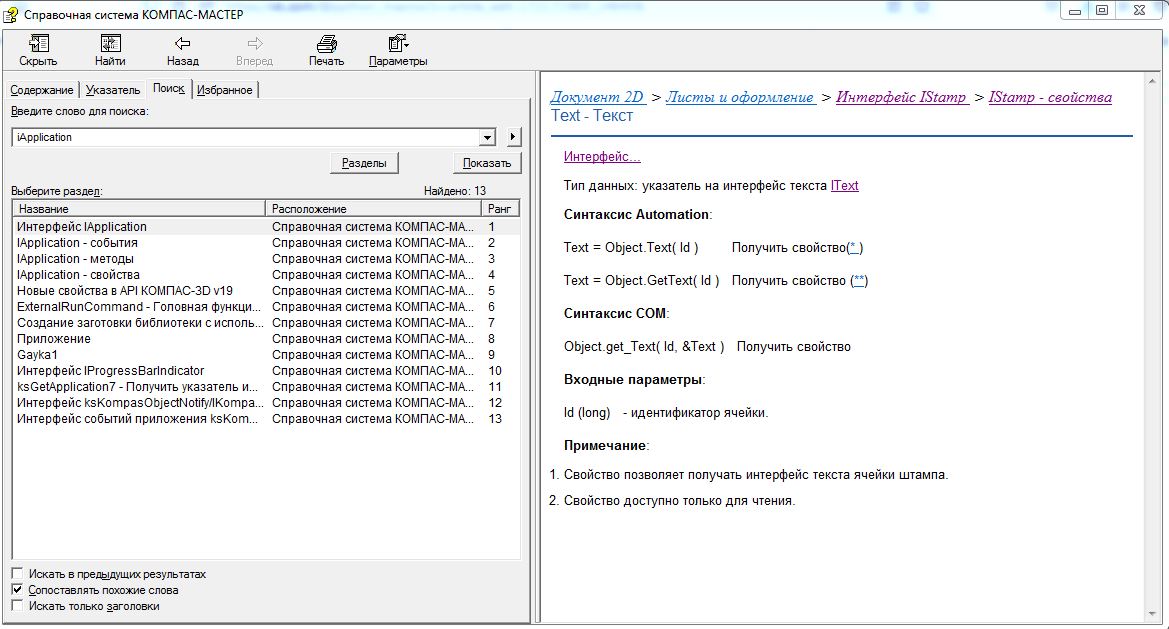This screenshot has width=1169, height=629.
Task: Select result 'IApplication - методы'
Action: pos(266,259)
